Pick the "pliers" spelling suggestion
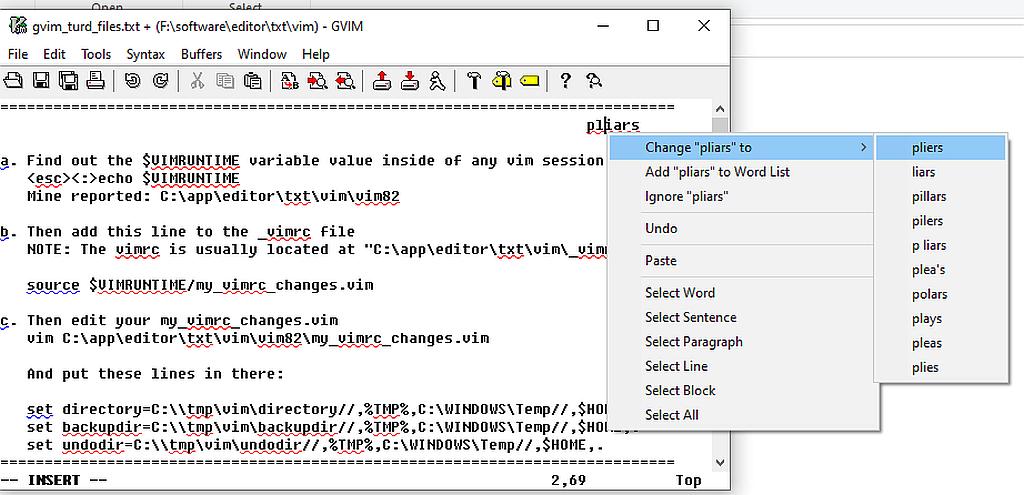This screenshot has width=1024, height=495. [x=940, y=148]
